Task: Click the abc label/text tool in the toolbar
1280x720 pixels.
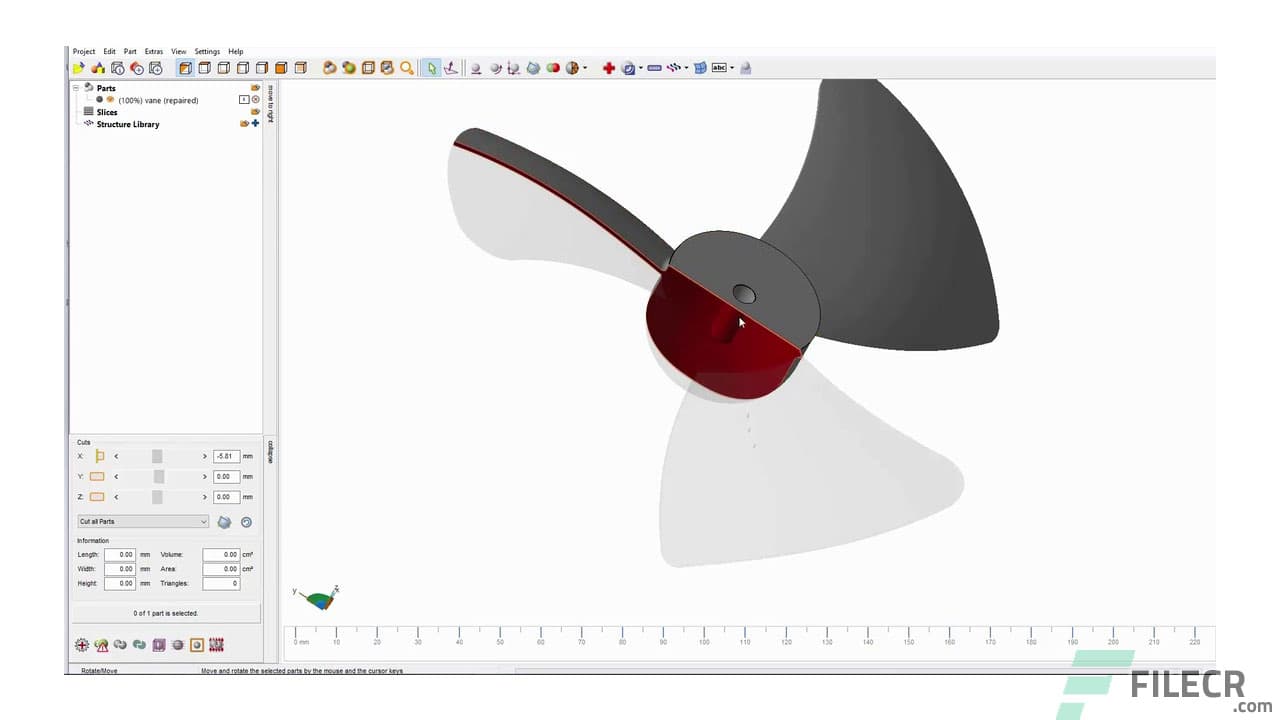Action: coord(717,67)
